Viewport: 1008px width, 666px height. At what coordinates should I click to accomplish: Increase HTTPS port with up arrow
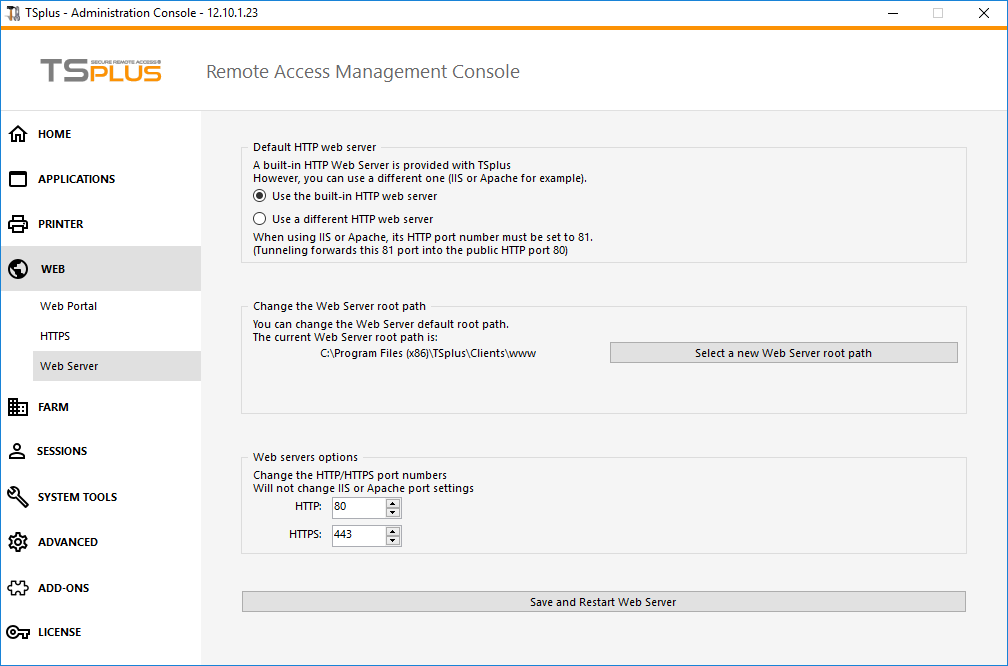(x=393, y=531)
